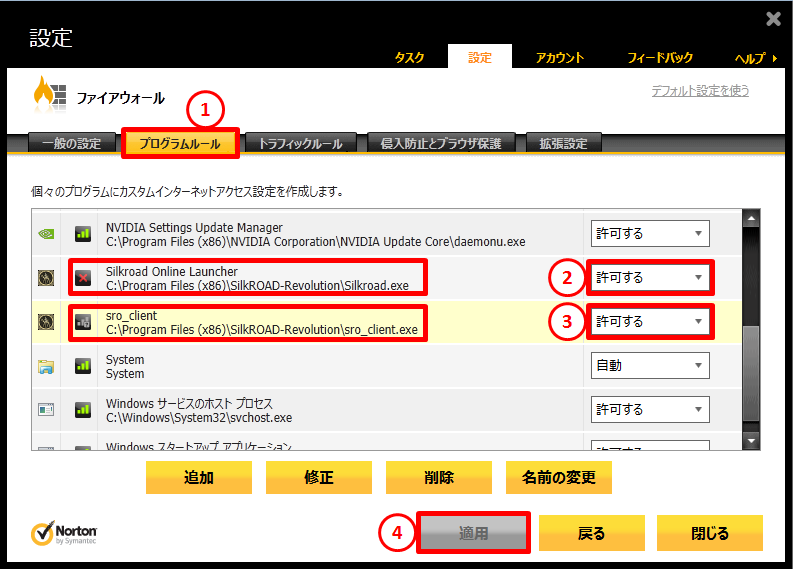This screenshot has height=569, width=793.
Task: Click the program list scrollbar thumb
Action: [751, 373]
